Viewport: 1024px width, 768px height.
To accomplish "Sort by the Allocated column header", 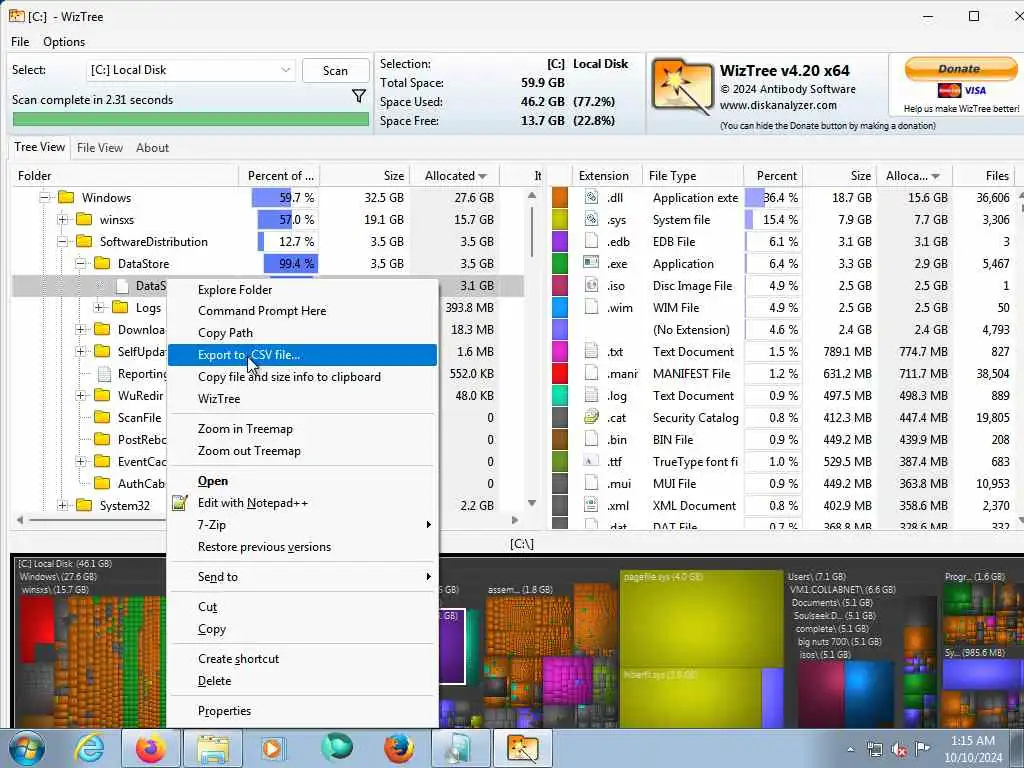I will click(x=455, y=176).
